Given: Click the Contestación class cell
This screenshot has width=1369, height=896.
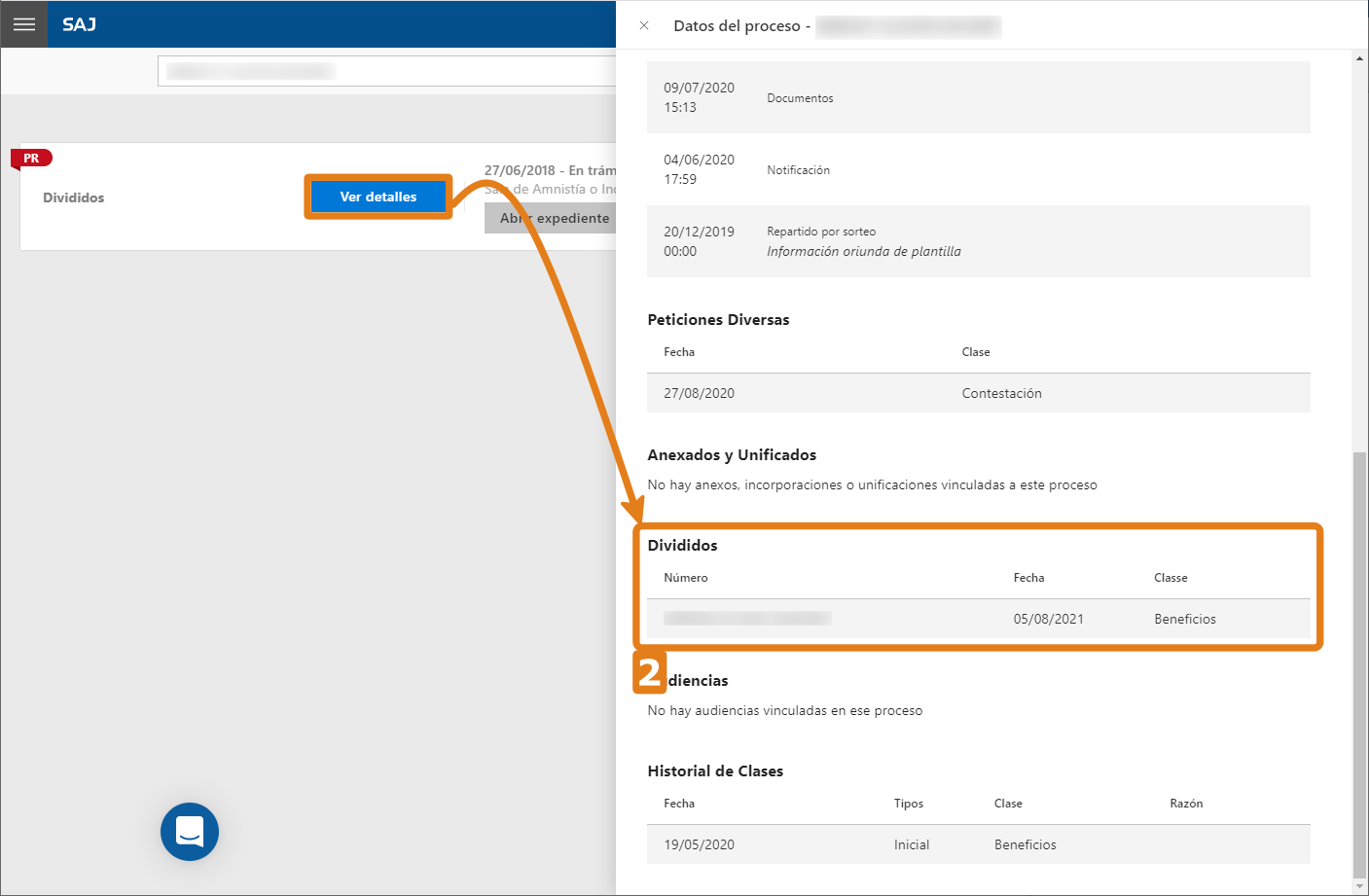Looking at the screenshot, I should coord(1001,393).
